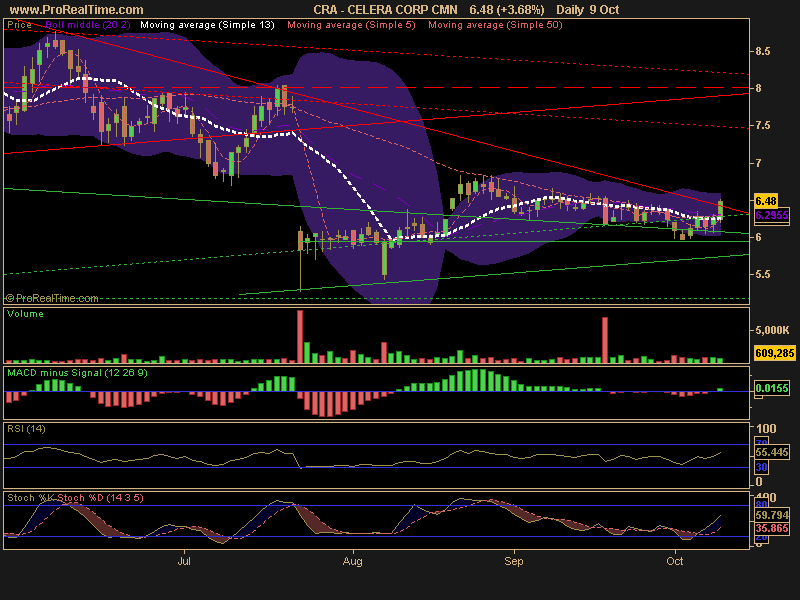Select the CRA - CELERA CORP CMN title
Screen dimensions: 800x600
(x=385, y=10)
